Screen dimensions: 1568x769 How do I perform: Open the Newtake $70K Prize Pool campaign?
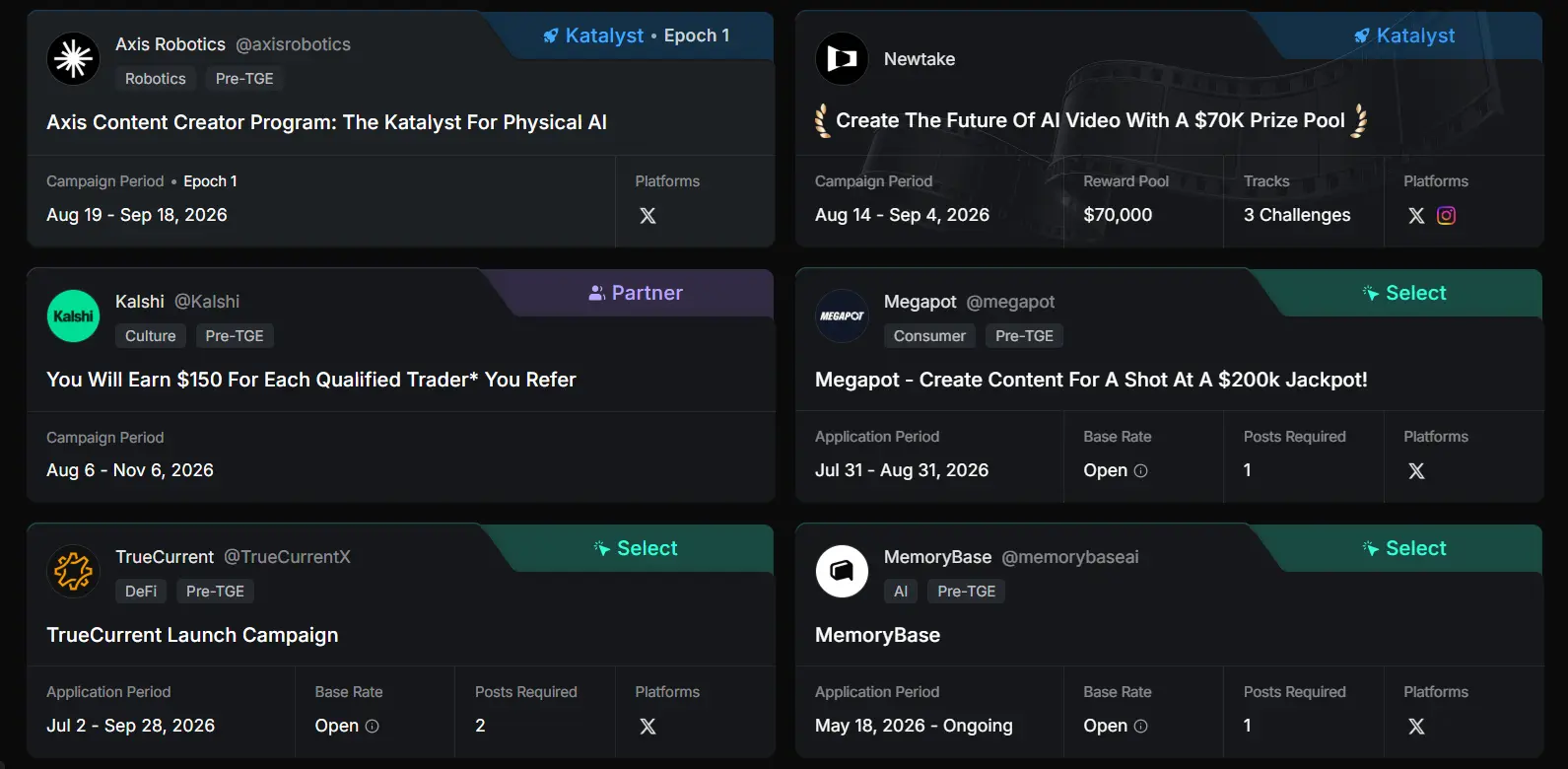(1091, 120)
